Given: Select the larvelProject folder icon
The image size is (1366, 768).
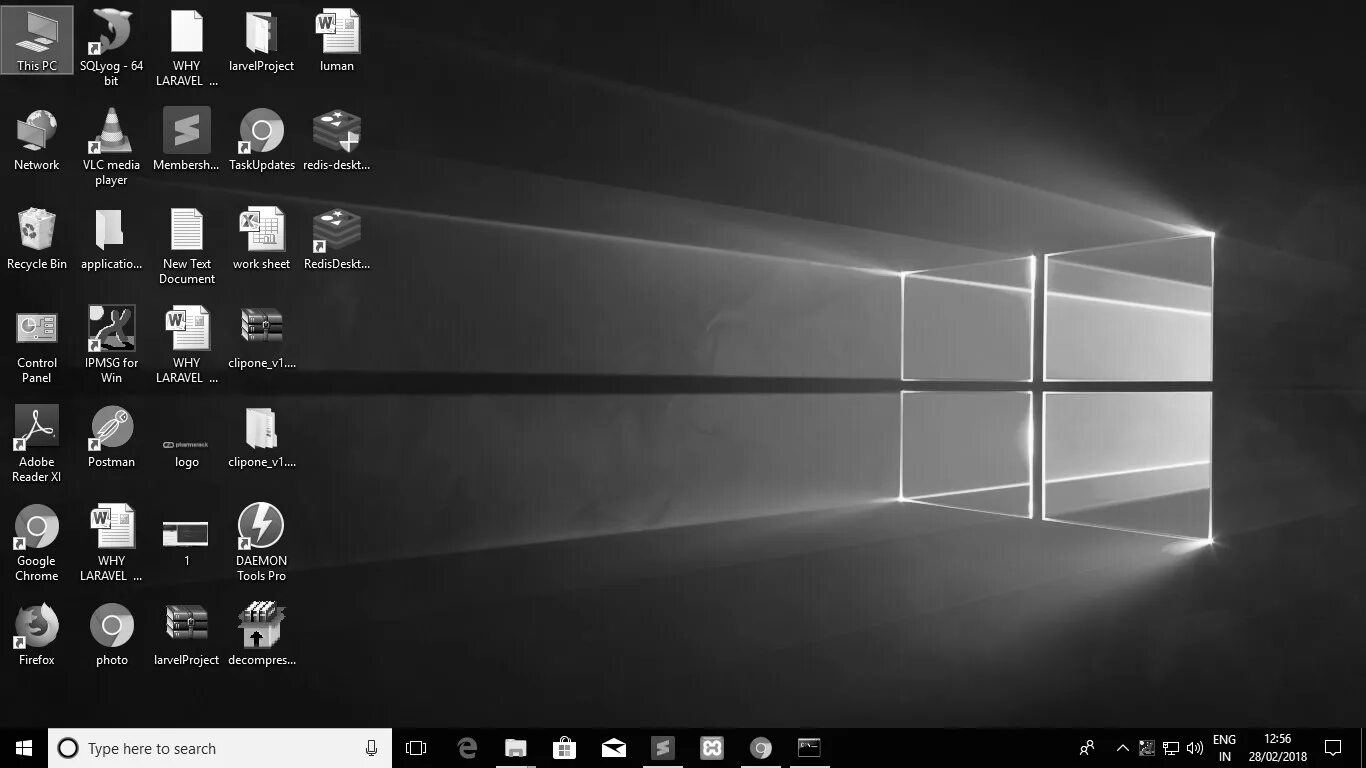Looking at the screenshot, I should coord(261,40).
